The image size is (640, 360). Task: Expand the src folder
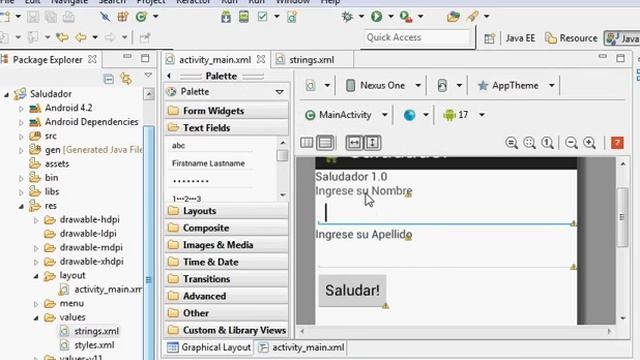pyautogui.click(x=21, y=136)
